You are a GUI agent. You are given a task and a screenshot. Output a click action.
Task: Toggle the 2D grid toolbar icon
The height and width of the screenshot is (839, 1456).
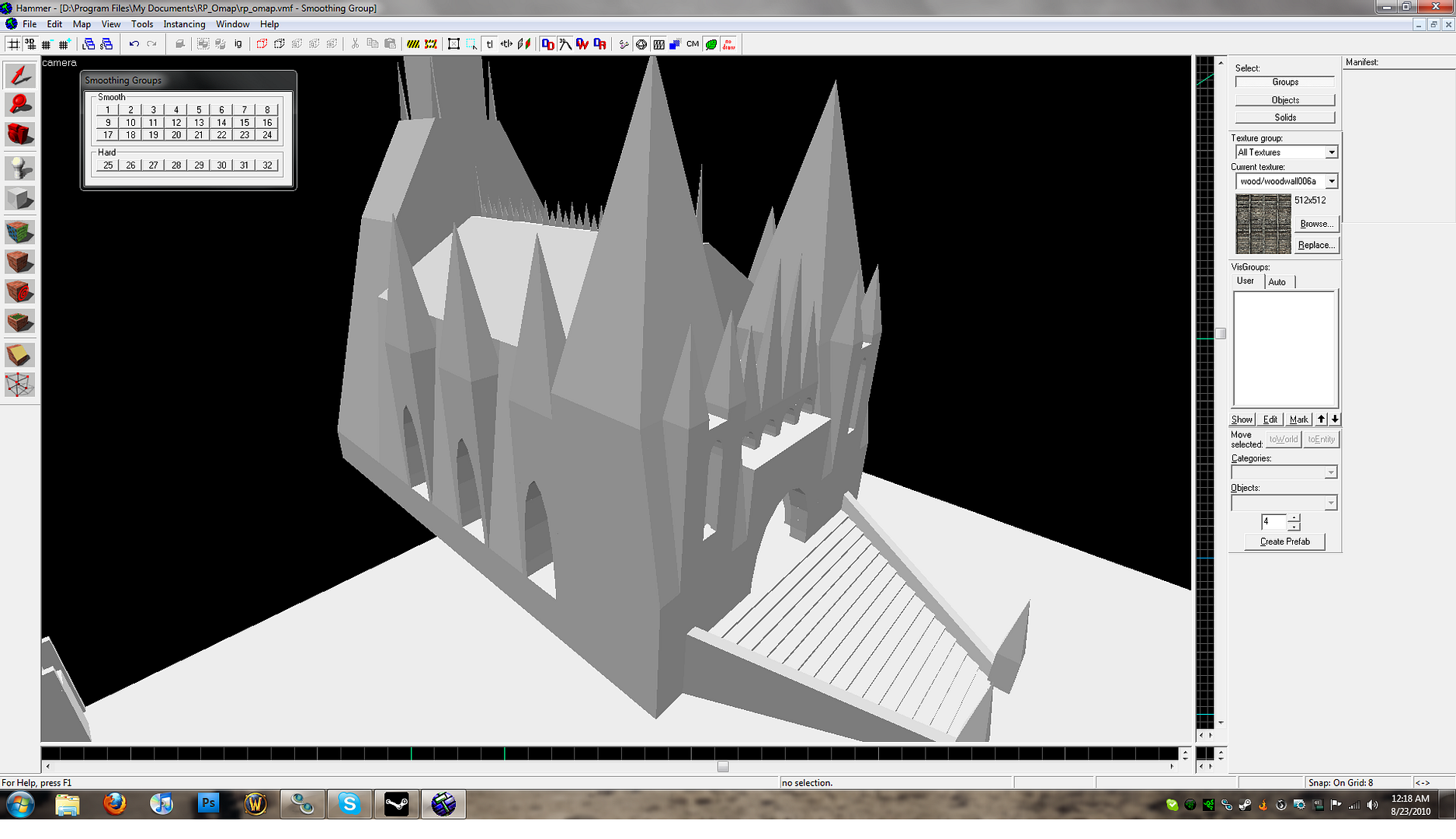pos(13,44)
